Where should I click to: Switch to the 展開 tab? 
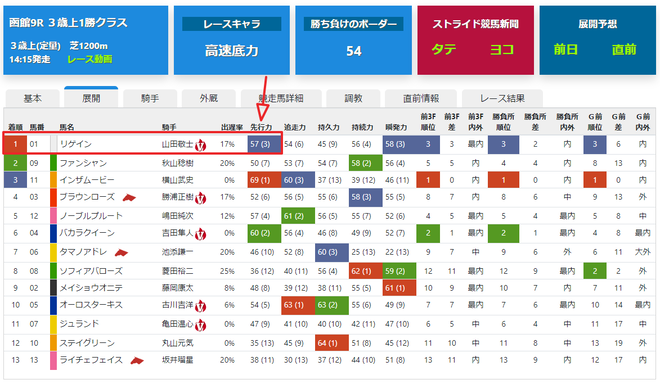[x=91, y=98]
